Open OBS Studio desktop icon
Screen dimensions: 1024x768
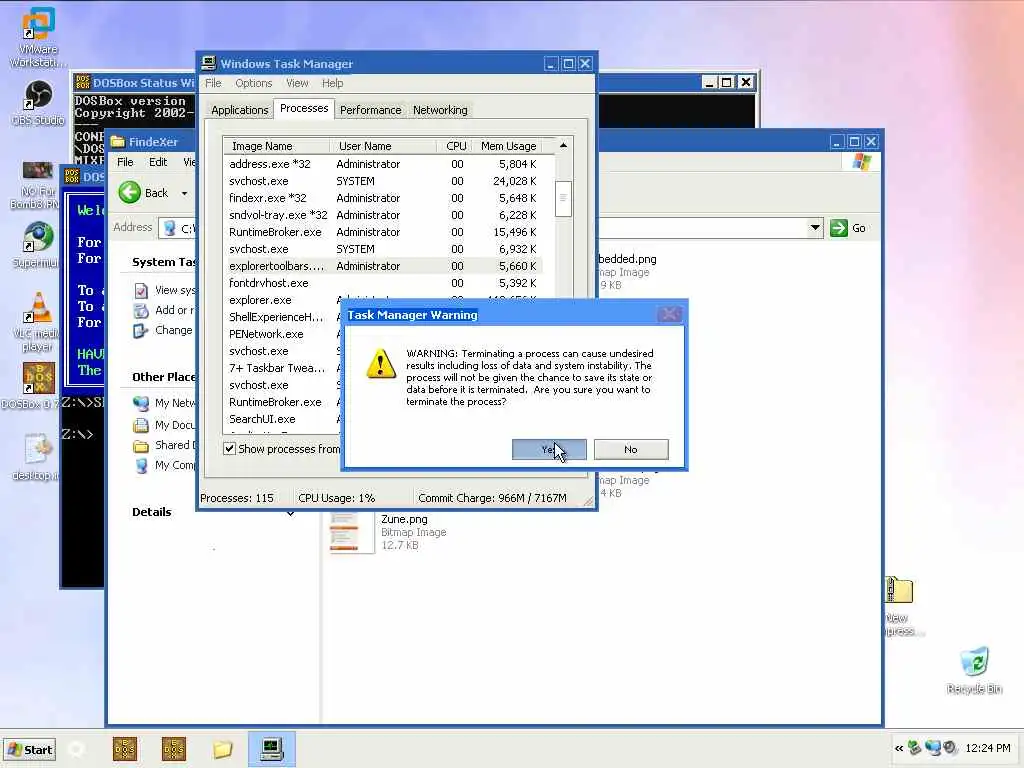coord(39,95)
